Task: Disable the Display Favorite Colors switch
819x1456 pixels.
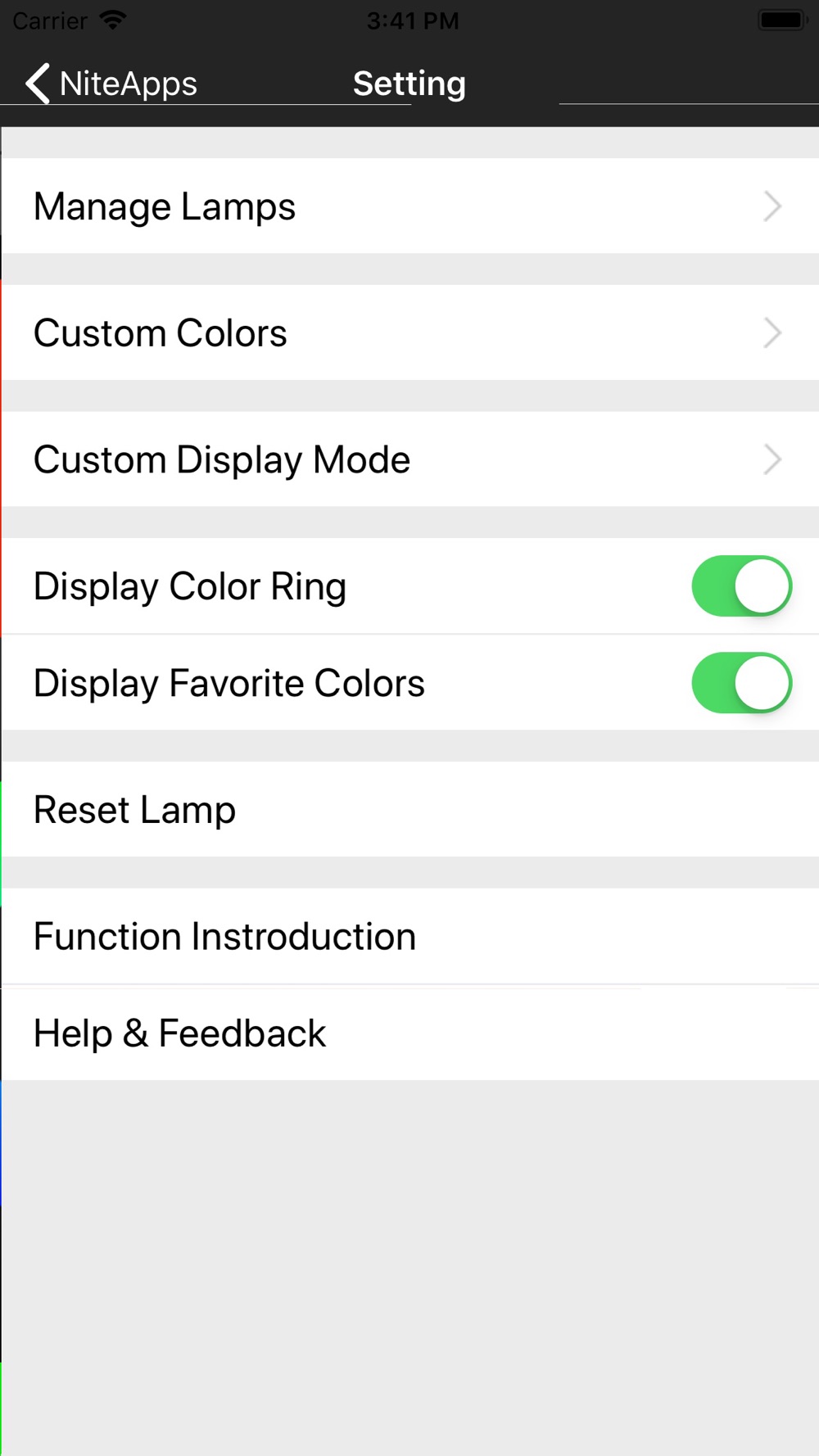Action: tap(741, 683)
